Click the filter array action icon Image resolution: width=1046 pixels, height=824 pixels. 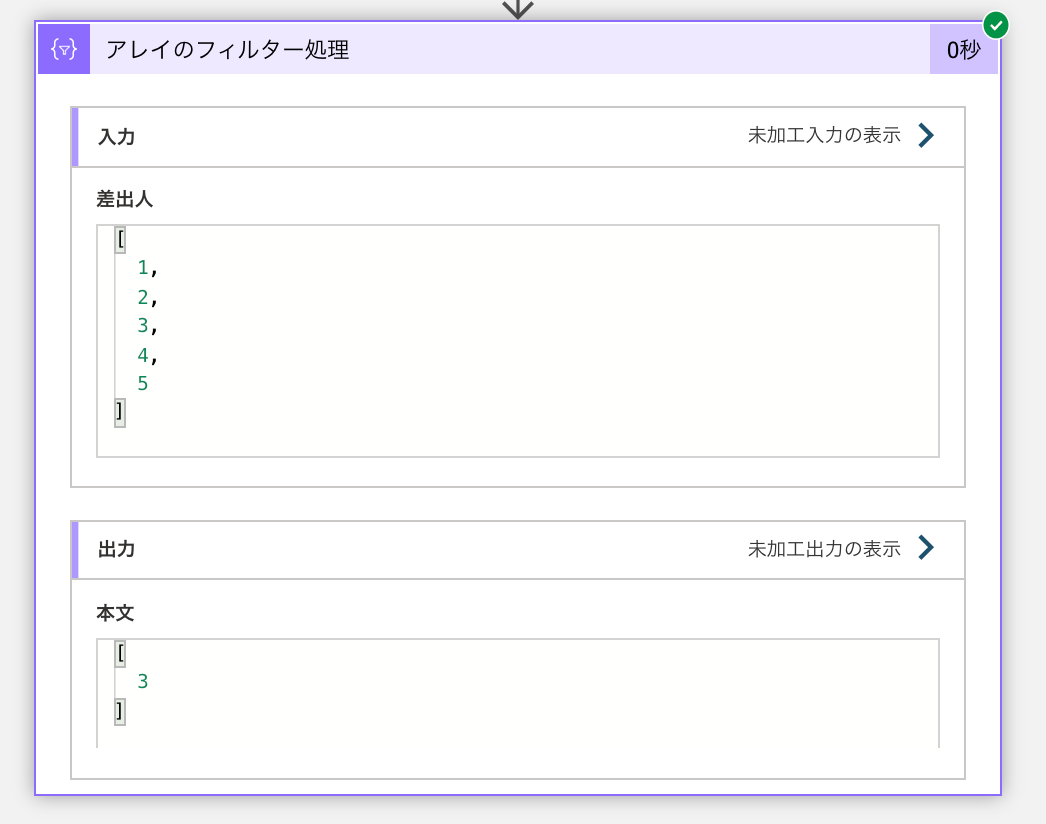(64, 49)
